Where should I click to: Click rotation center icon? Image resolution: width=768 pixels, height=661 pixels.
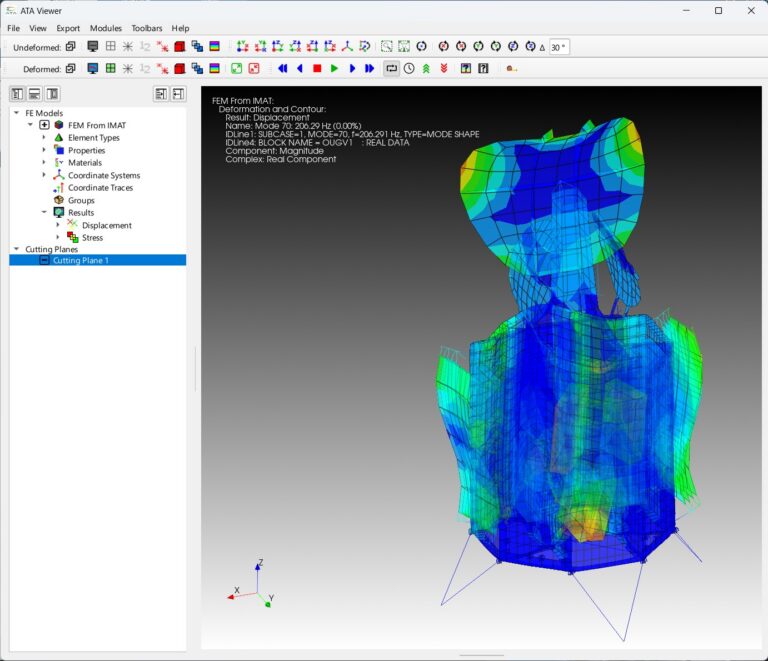pyautogui.click(x=421, y=47)
